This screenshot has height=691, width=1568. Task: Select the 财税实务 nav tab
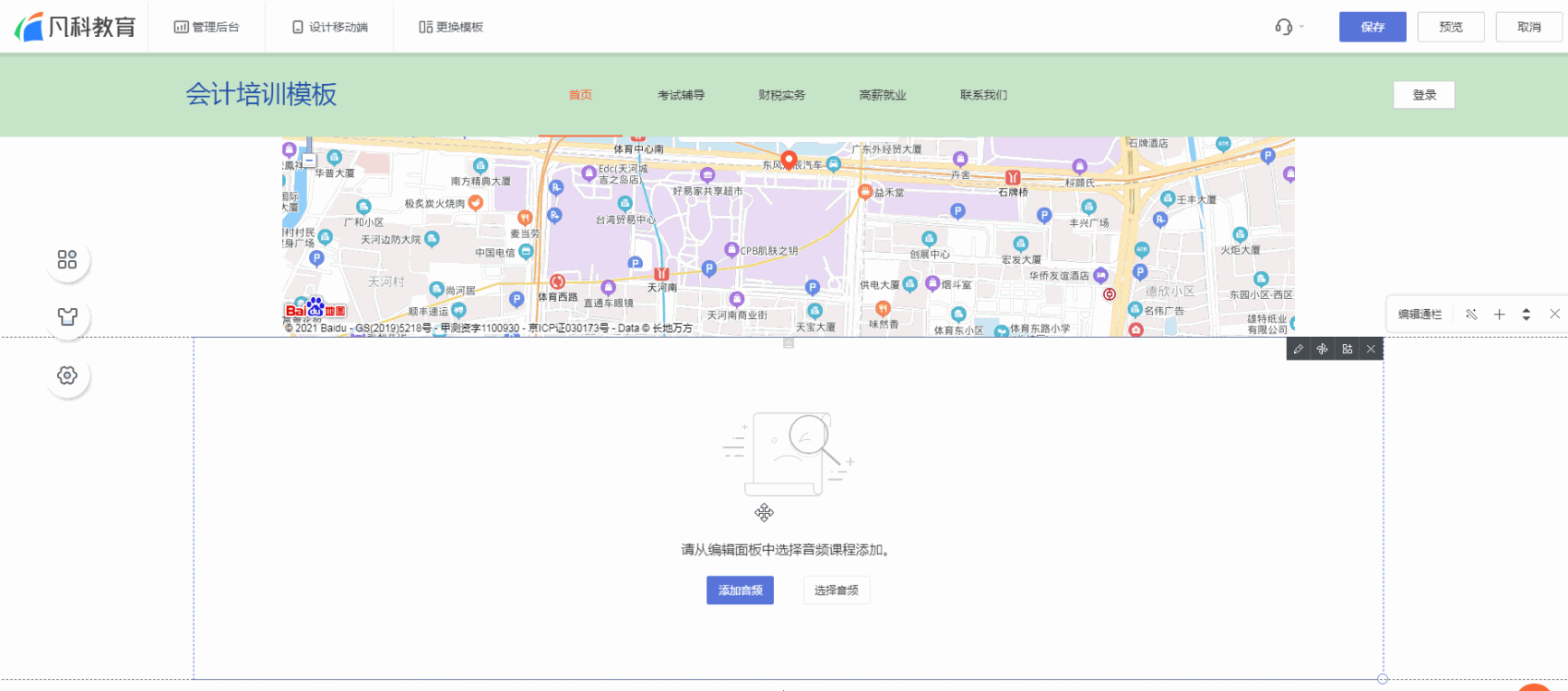tap(781, 95)
